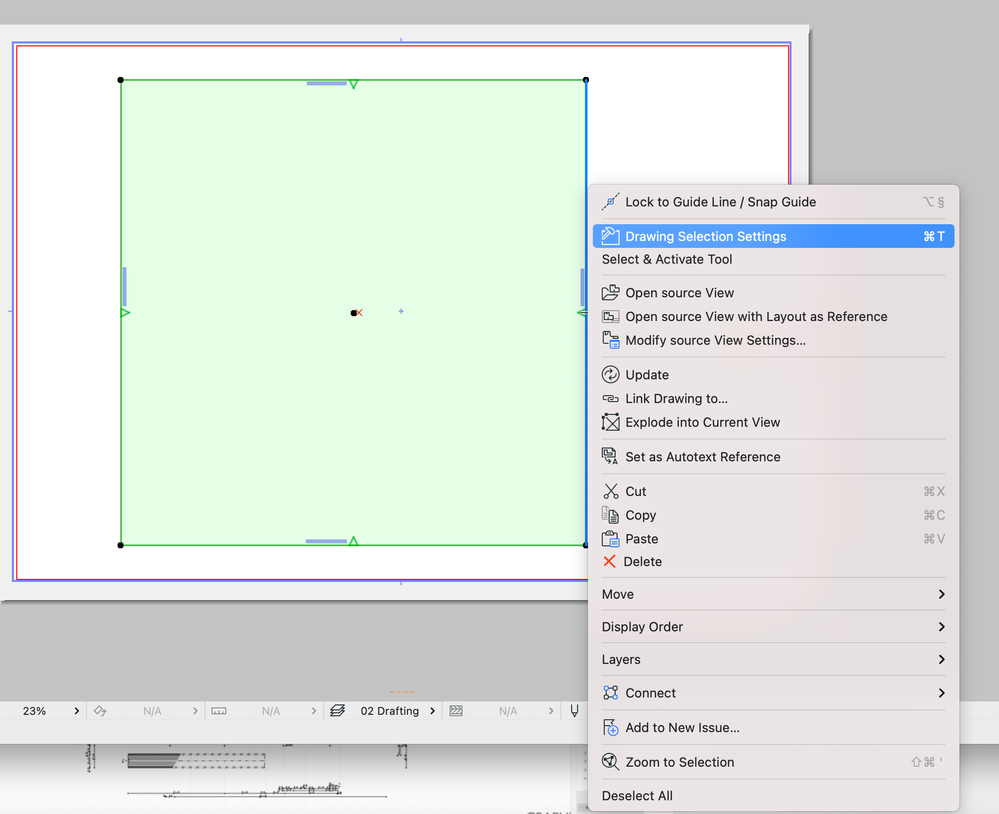Image resolution: width=999 pixels, height=814 pixels.
Task: Open Drawing Selection Settings
Action: [773, 236]
